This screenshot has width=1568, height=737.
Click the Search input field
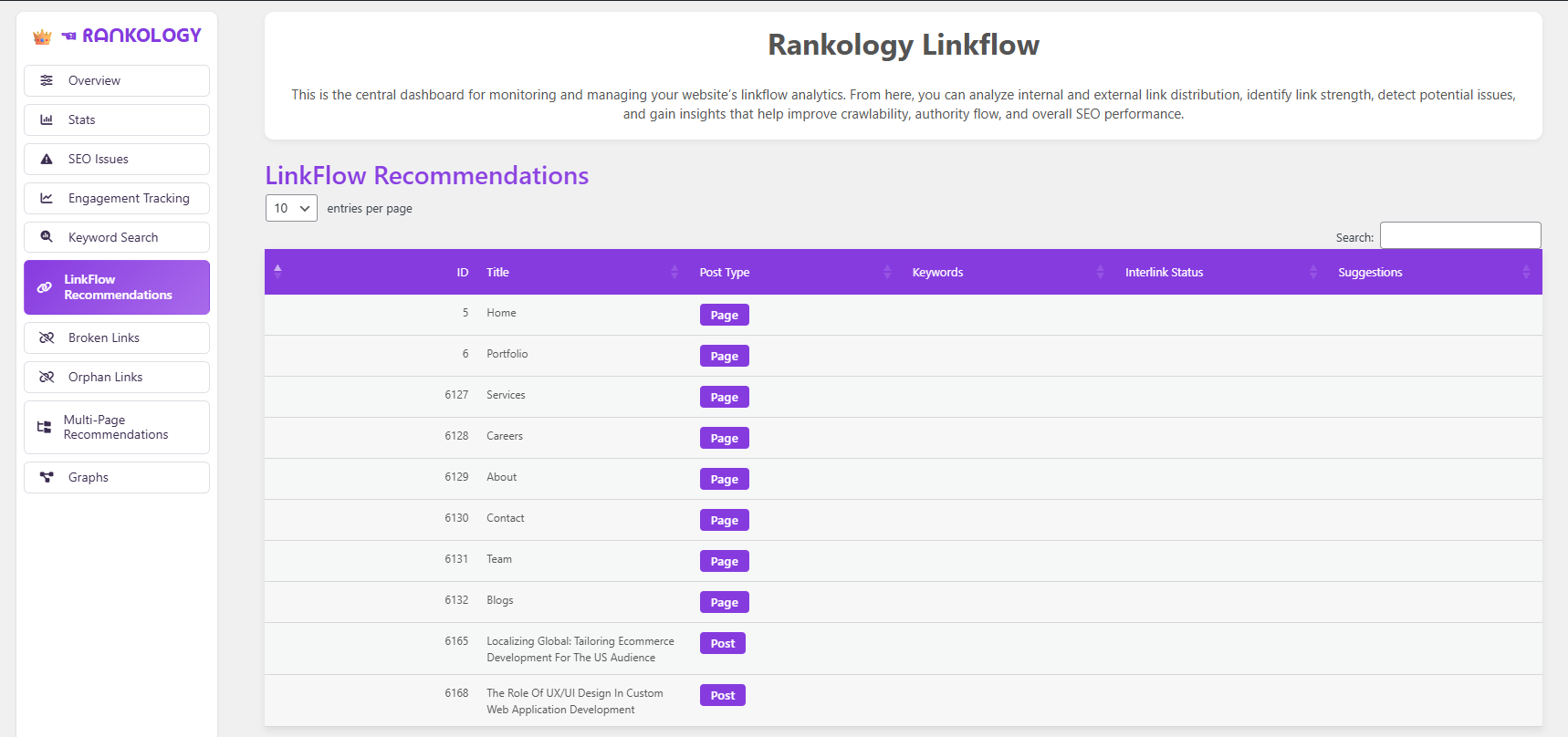pos(1459,235)
